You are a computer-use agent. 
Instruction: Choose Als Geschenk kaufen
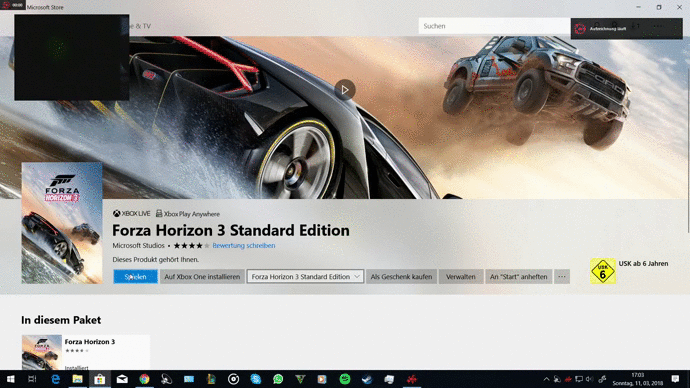point(401,277)
